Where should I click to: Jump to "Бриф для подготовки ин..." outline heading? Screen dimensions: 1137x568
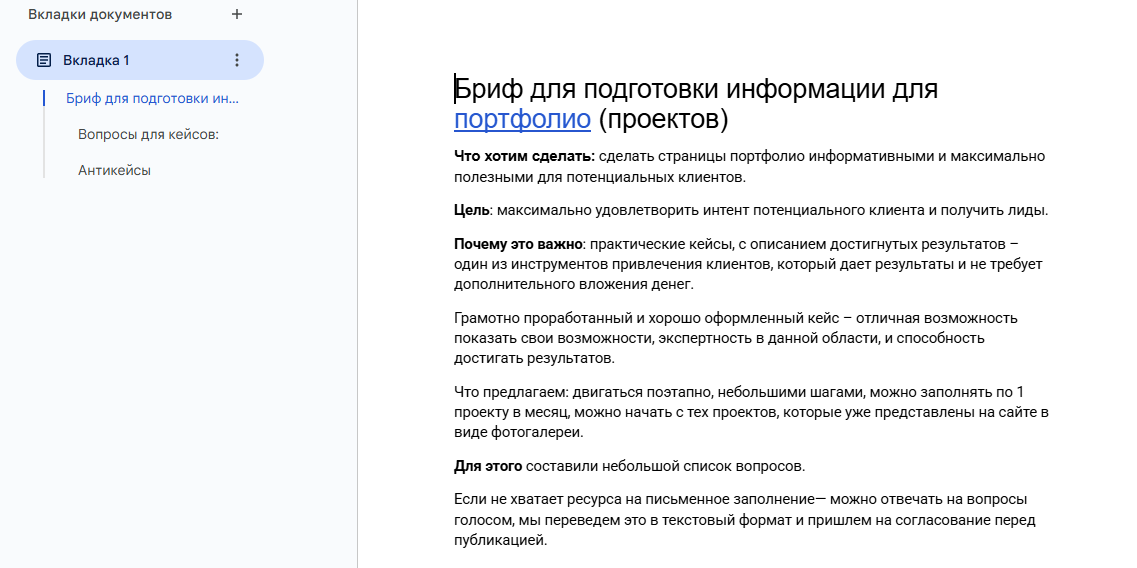click(152, 98)
